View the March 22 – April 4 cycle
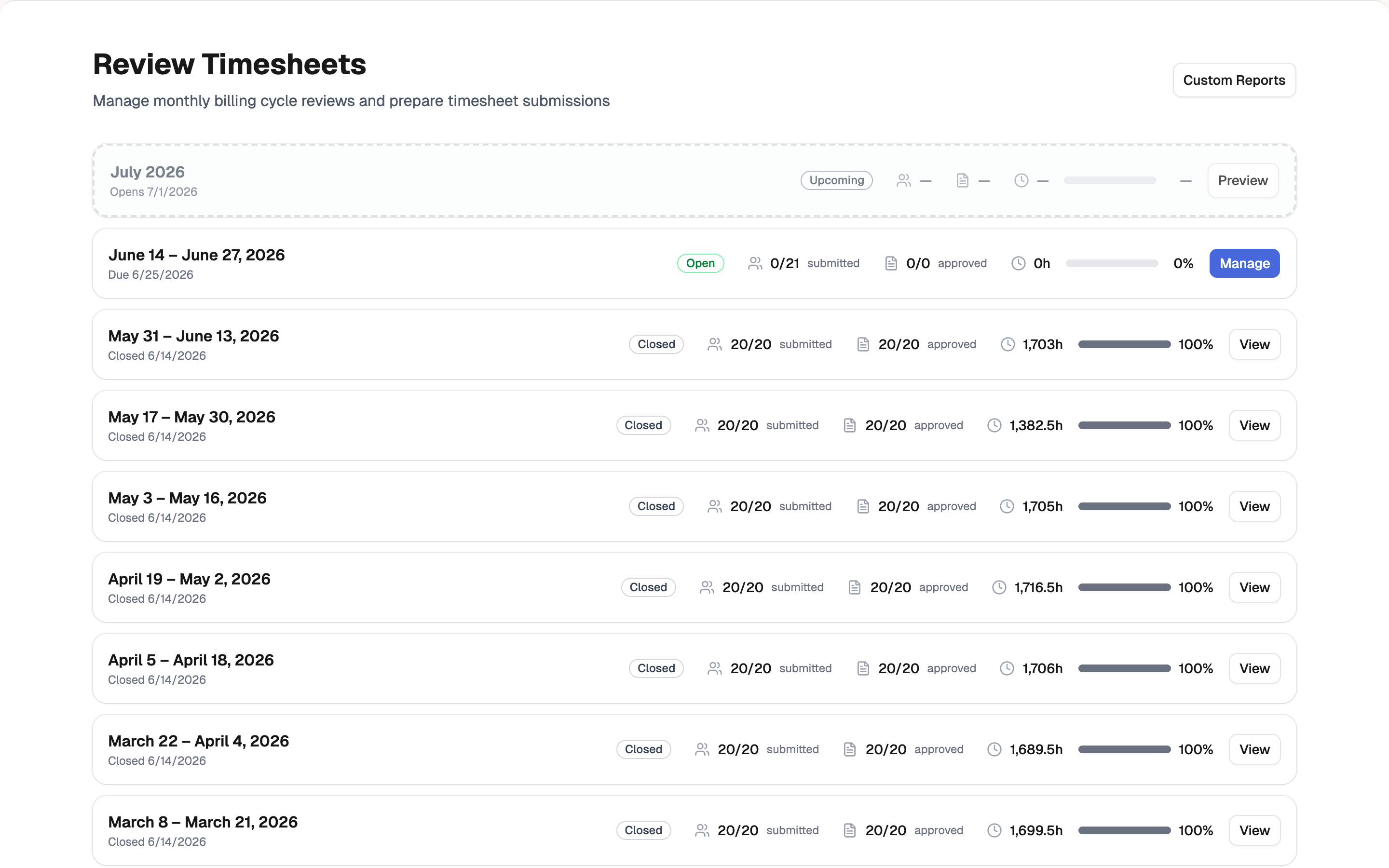The height and width of the screenshot is (868, 1389). (1254, 749)
